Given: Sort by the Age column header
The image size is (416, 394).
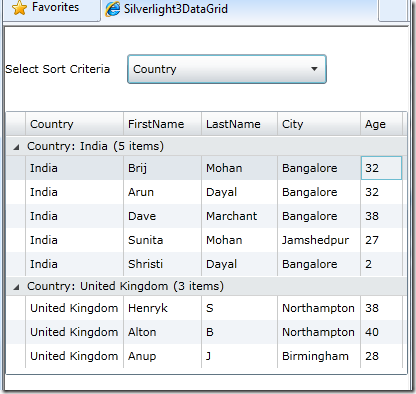Looking at the screenshot, I should (381, 124).
